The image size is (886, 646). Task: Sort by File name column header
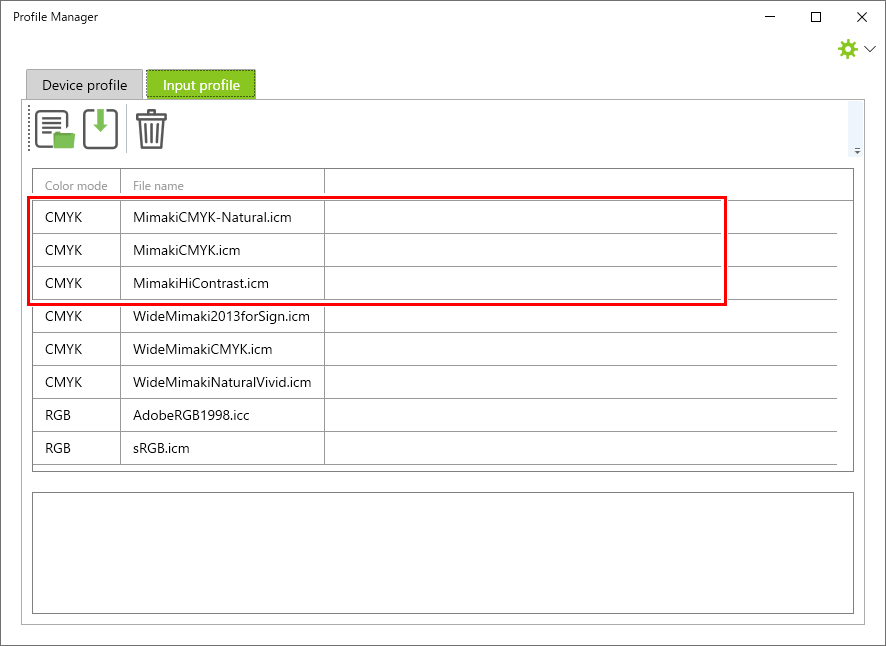tap(222, 185)
